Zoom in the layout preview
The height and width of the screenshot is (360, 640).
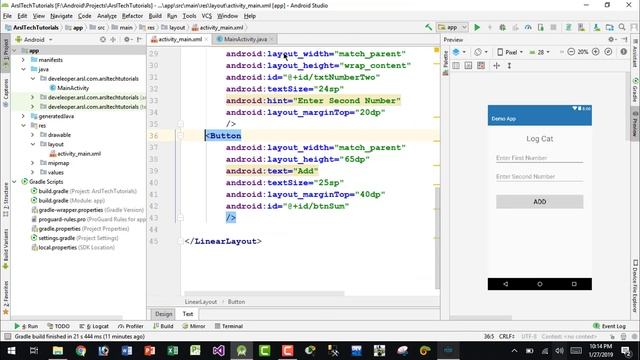point(596,52)
